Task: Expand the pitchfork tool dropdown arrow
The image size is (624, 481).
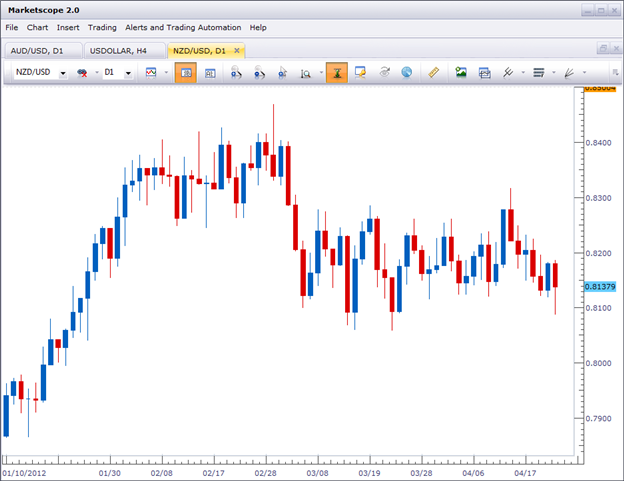Action: point(523,73)
